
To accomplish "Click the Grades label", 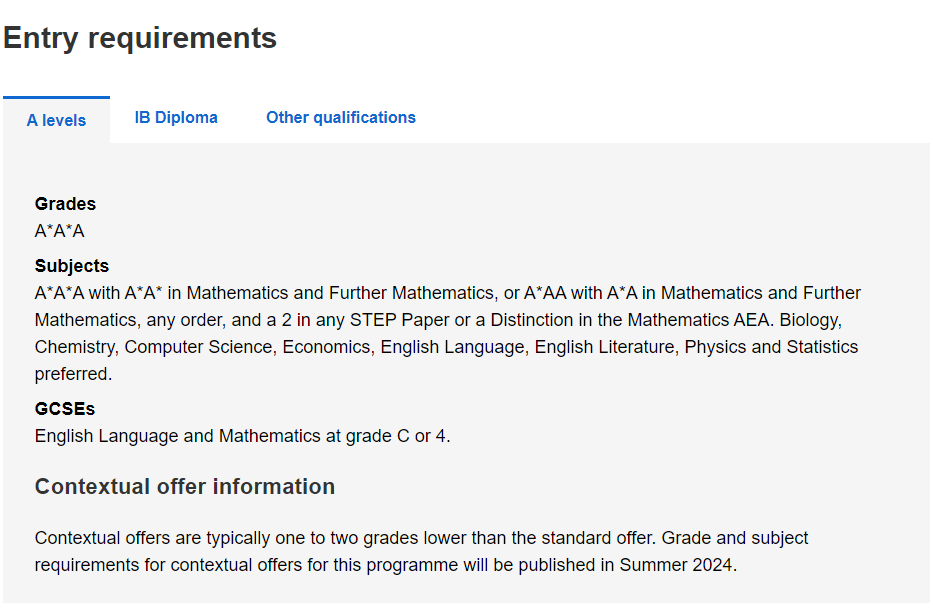I will [65, 203].
